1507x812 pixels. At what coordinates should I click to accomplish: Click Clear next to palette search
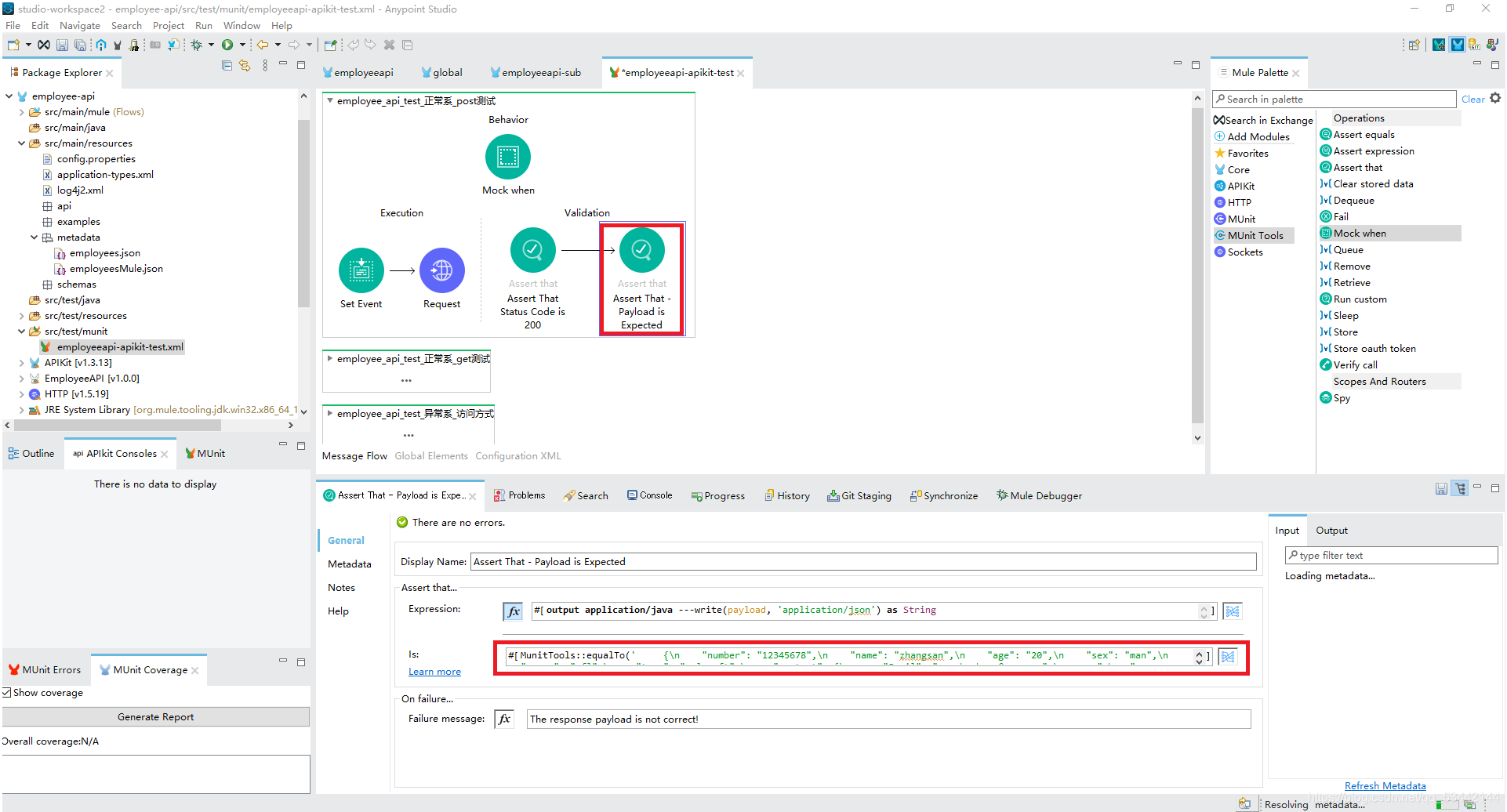pyautogui.click(x=1473, y=100)
